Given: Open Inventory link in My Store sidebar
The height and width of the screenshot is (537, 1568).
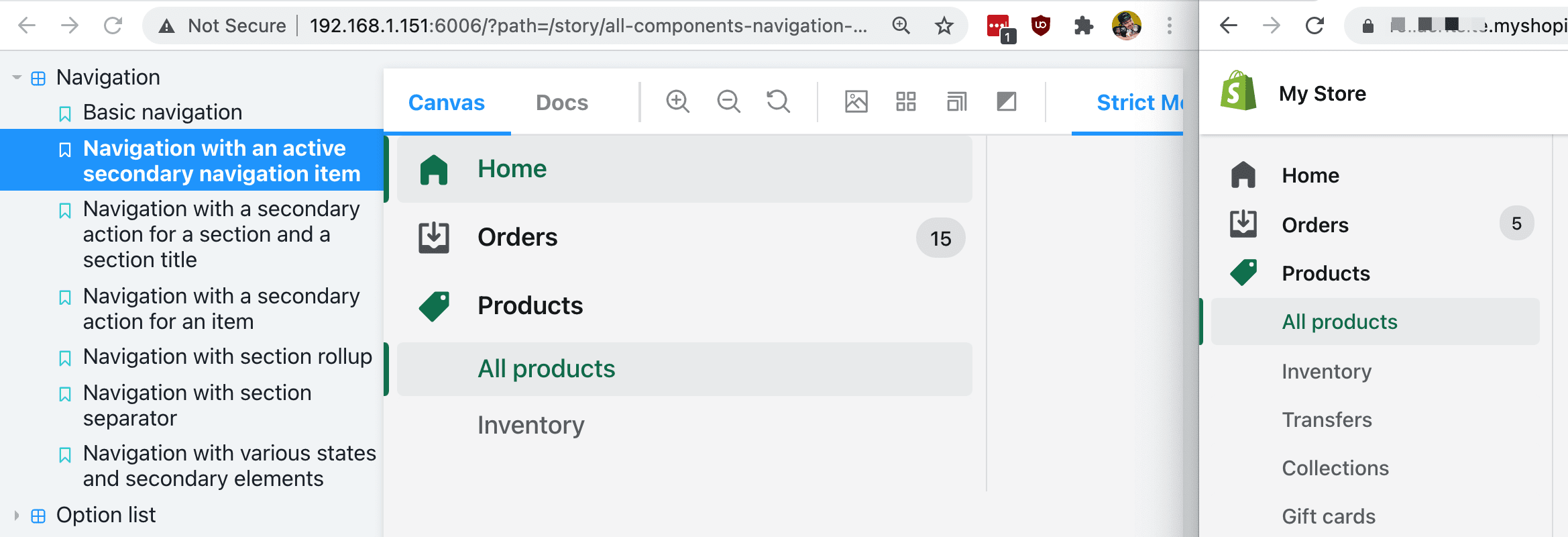Looking at the screenshot, I should click(x=1326, y=371).
